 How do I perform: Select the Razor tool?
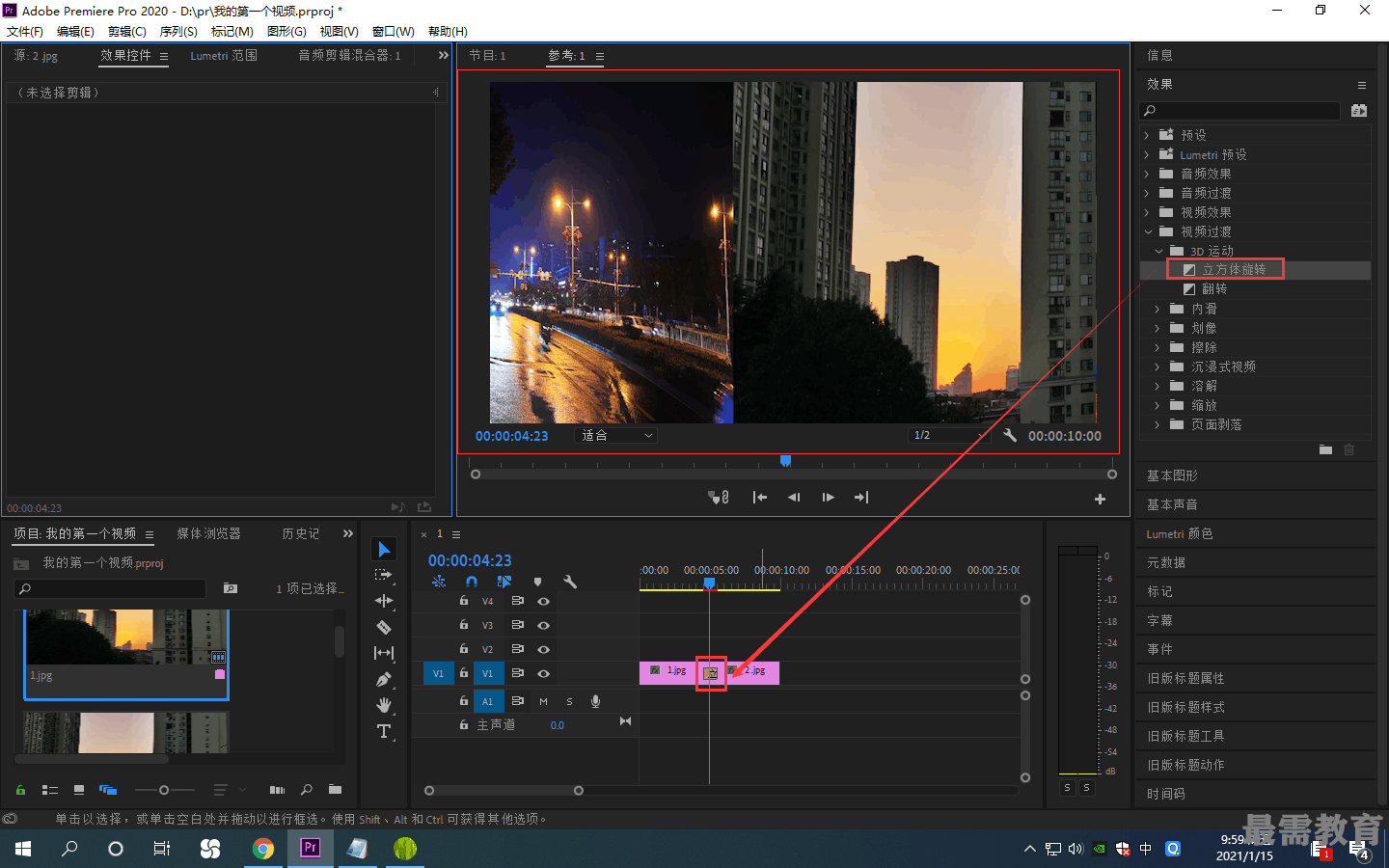pos(384,627)
